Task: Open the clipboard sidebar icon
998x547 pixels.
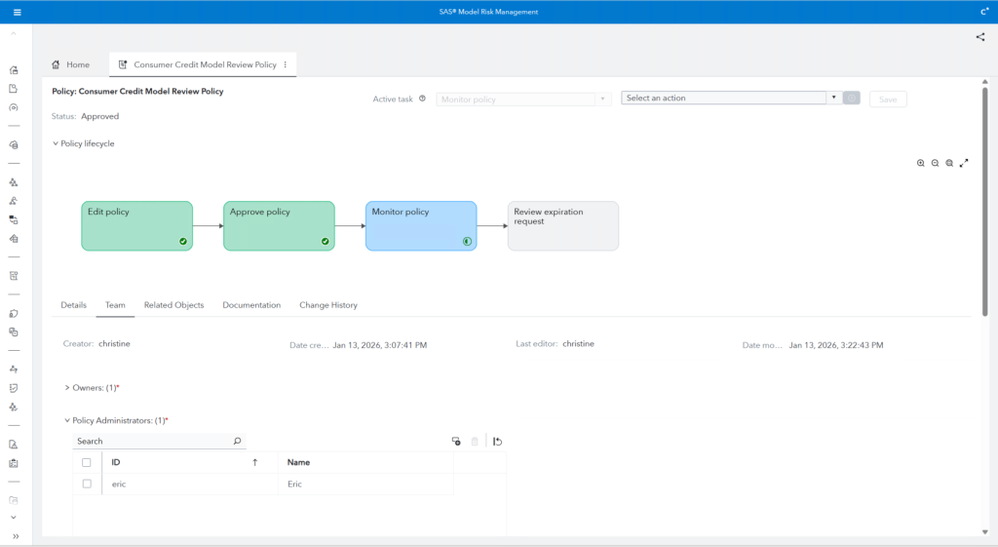Action: 13,463
